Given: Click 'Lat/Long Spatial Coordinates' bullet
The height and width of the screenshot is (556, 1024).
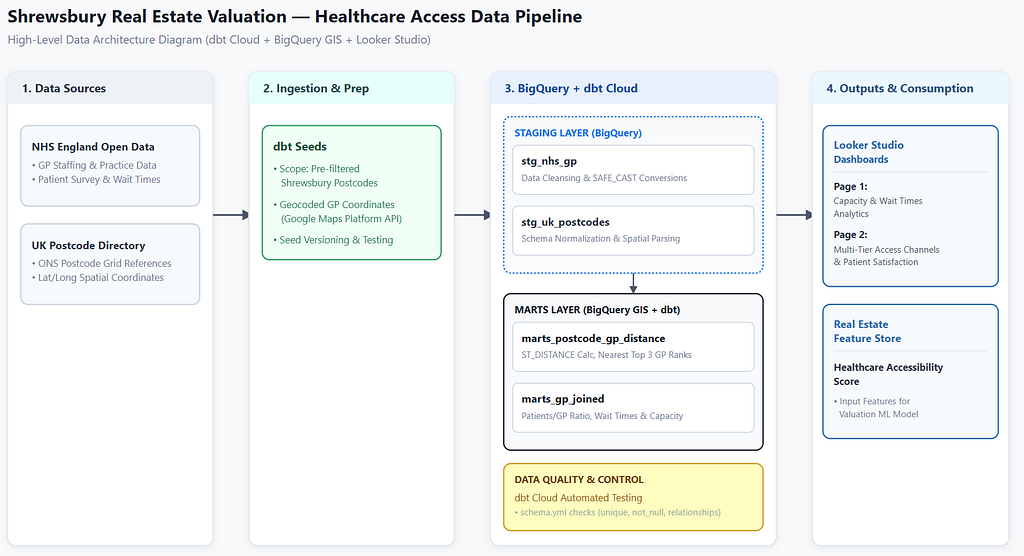Looking at the screenshot, I should click(x=97, y=277).
